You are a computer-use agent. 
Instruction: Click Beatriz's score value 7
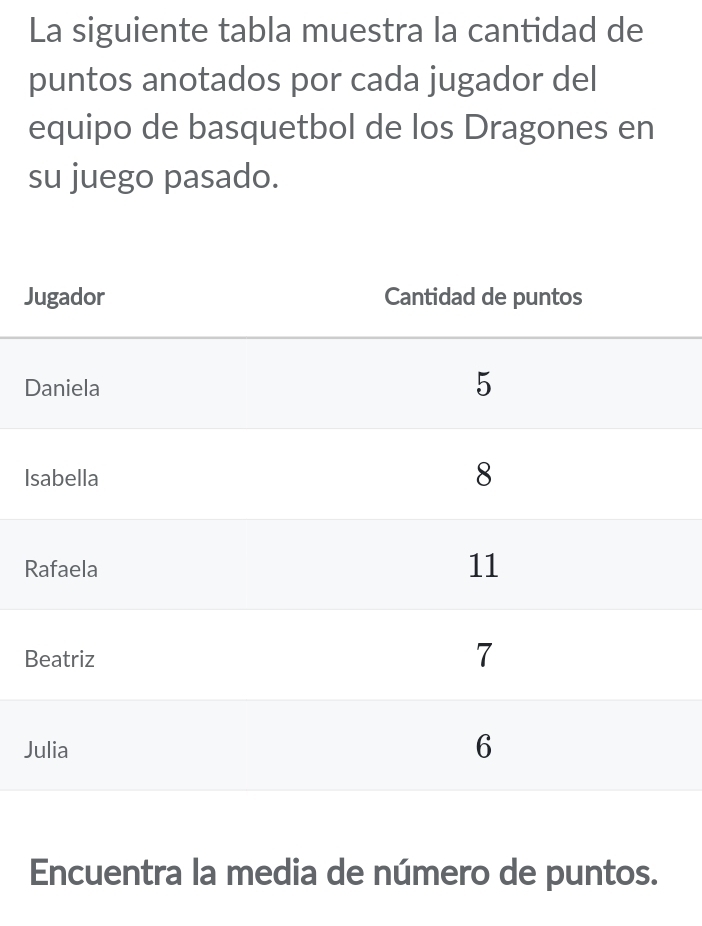(x=484, y=655)
